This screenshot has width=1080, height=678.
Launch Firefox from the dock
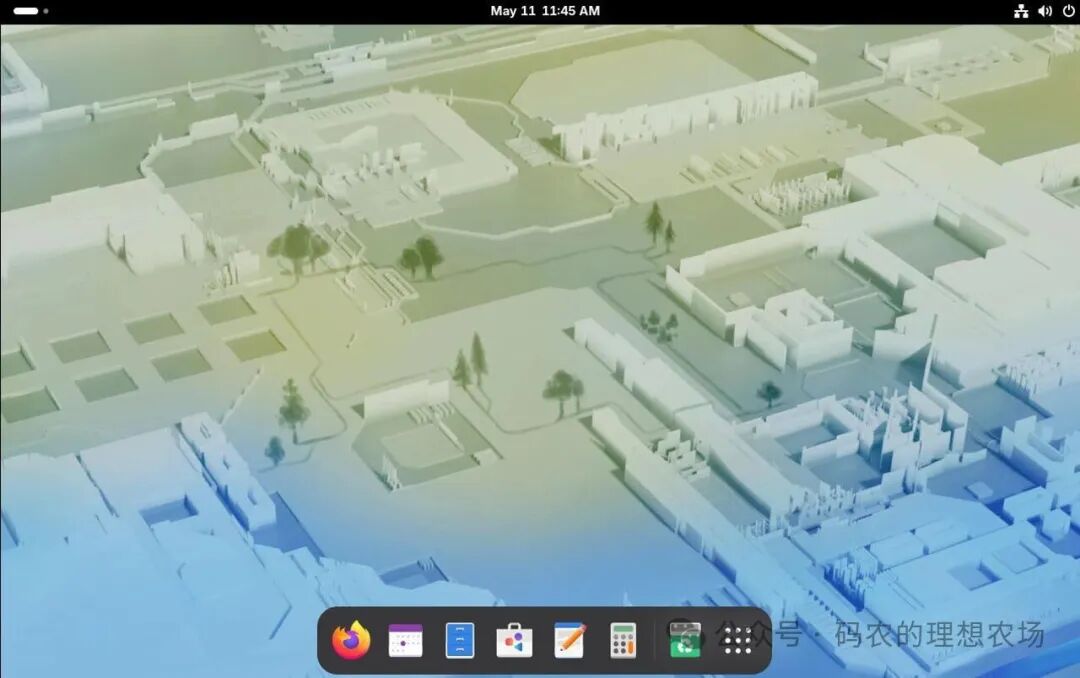(351, 640)
